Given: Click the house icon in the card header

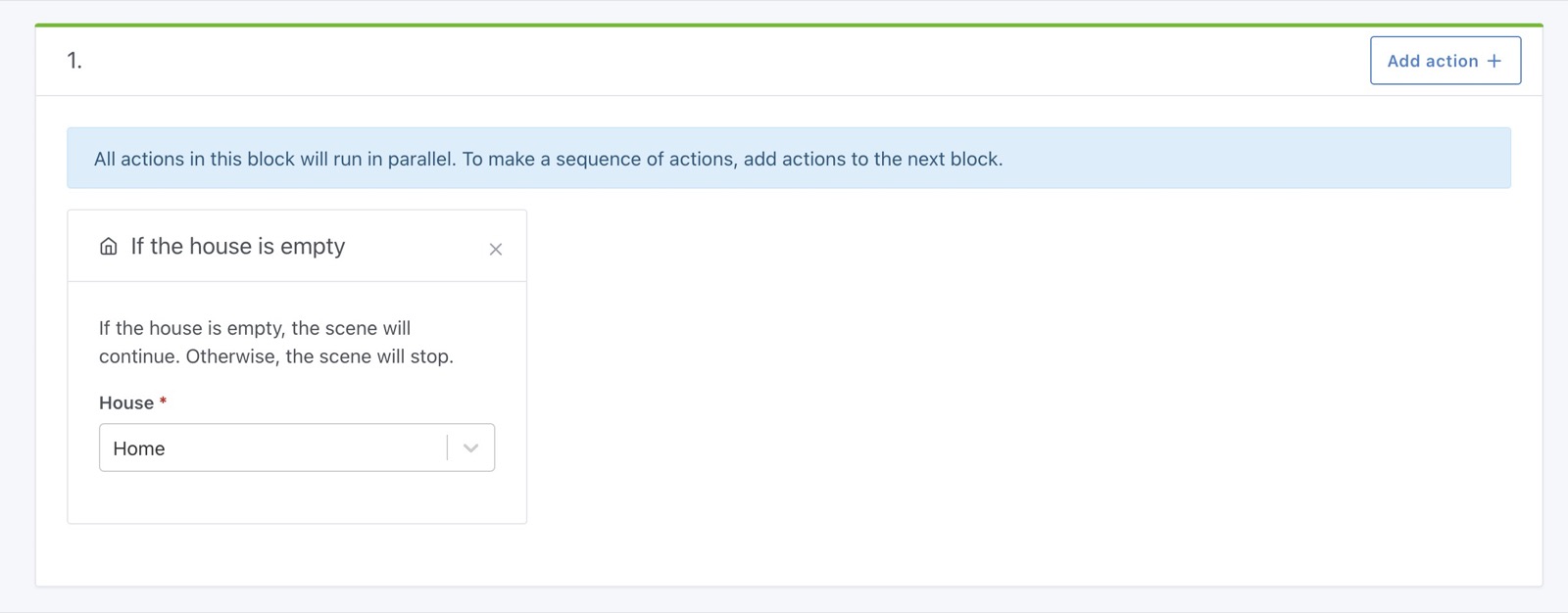Looking at the screenshot, I should click(109, 247).
